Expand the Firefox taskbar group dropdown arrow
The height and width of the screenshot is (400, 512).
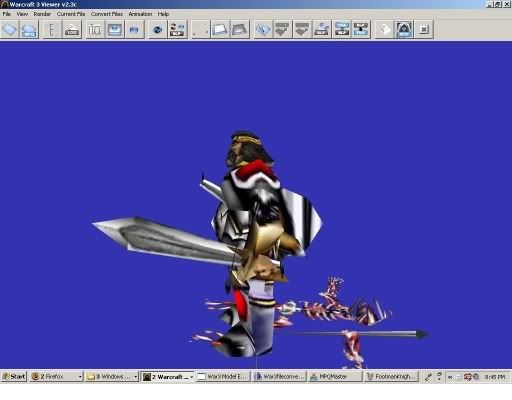[80, 377]
